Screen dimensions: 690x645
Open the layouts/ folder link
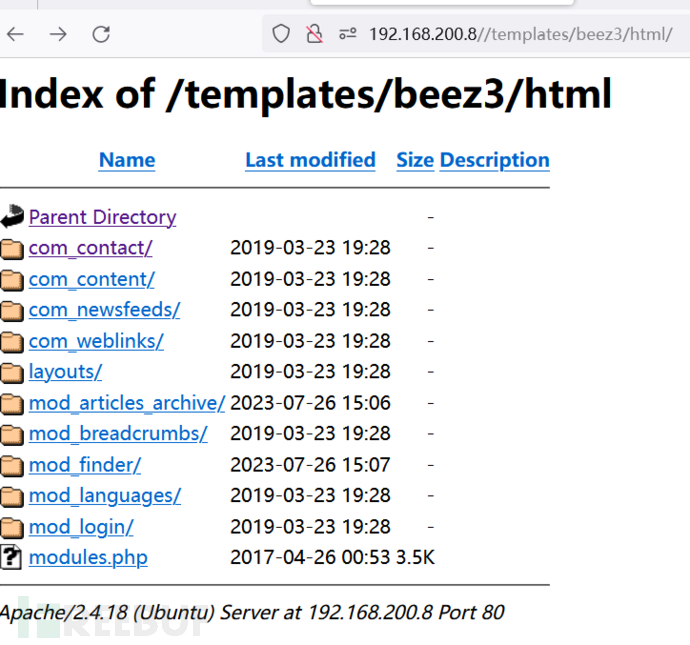pos(65,372)
